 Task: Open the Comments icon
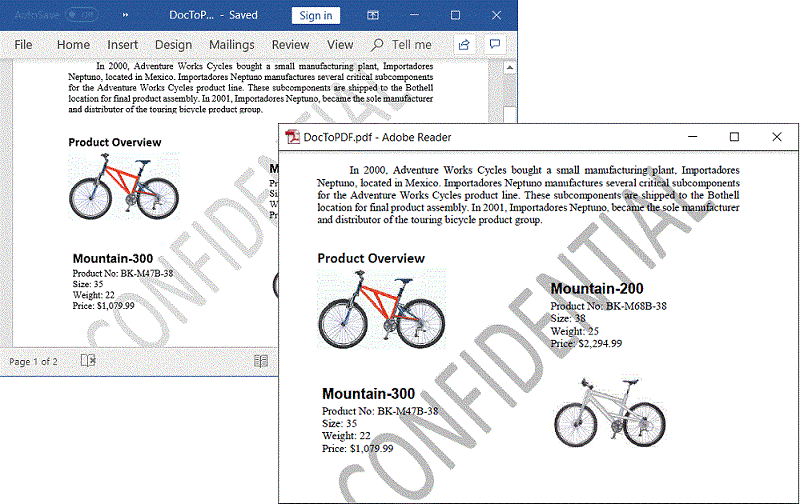(x=494, y=45)
